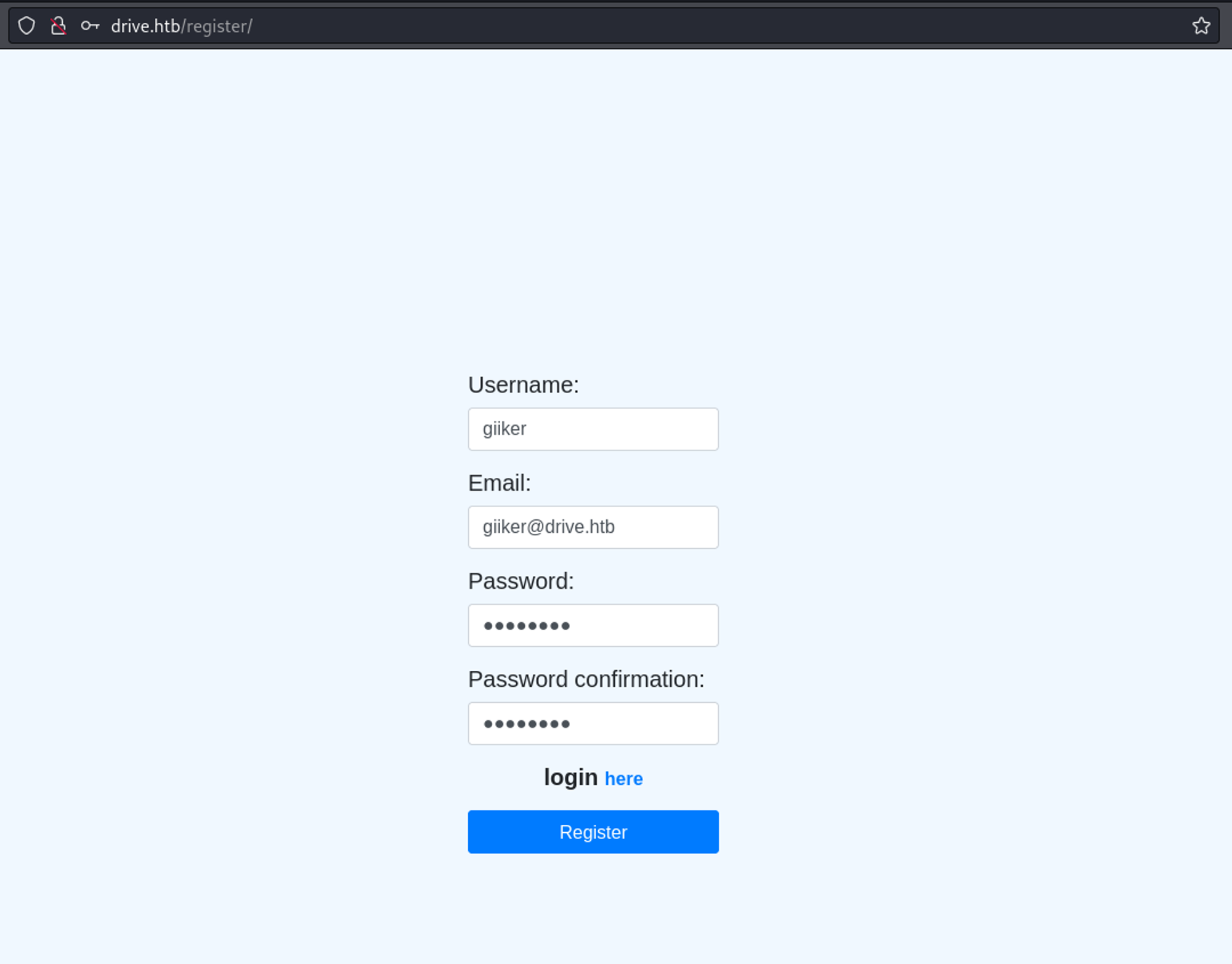Click the tracking protection shield icon

point(26,26)
